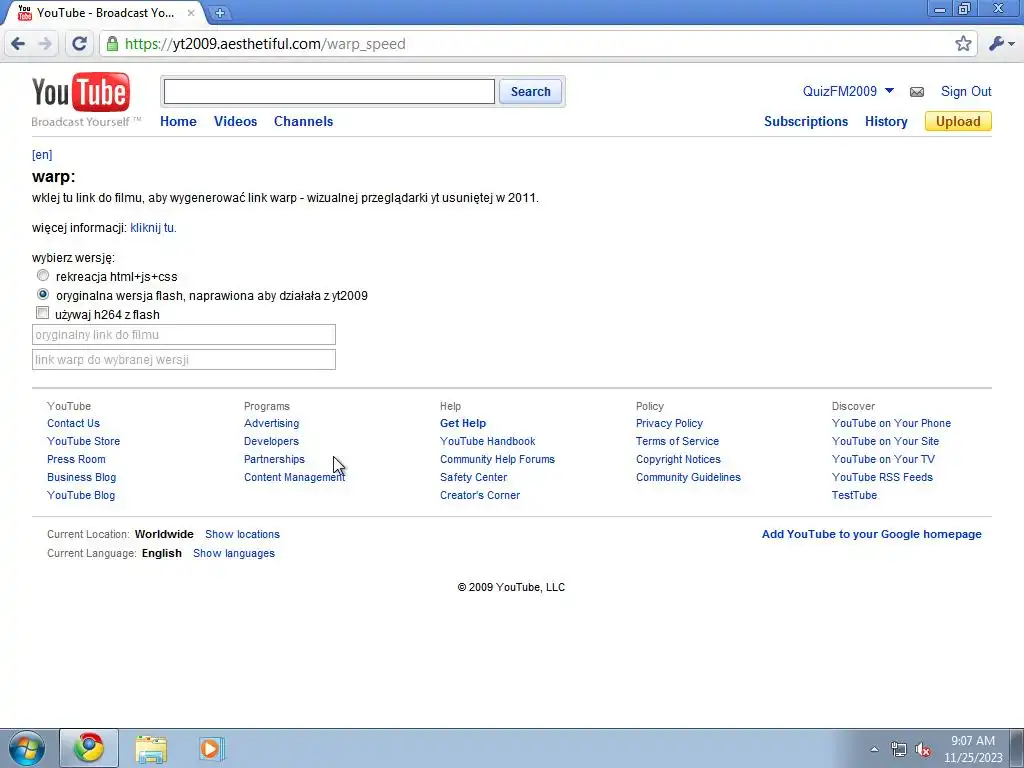Open the YouTube Store footer link

coord(84,441)
